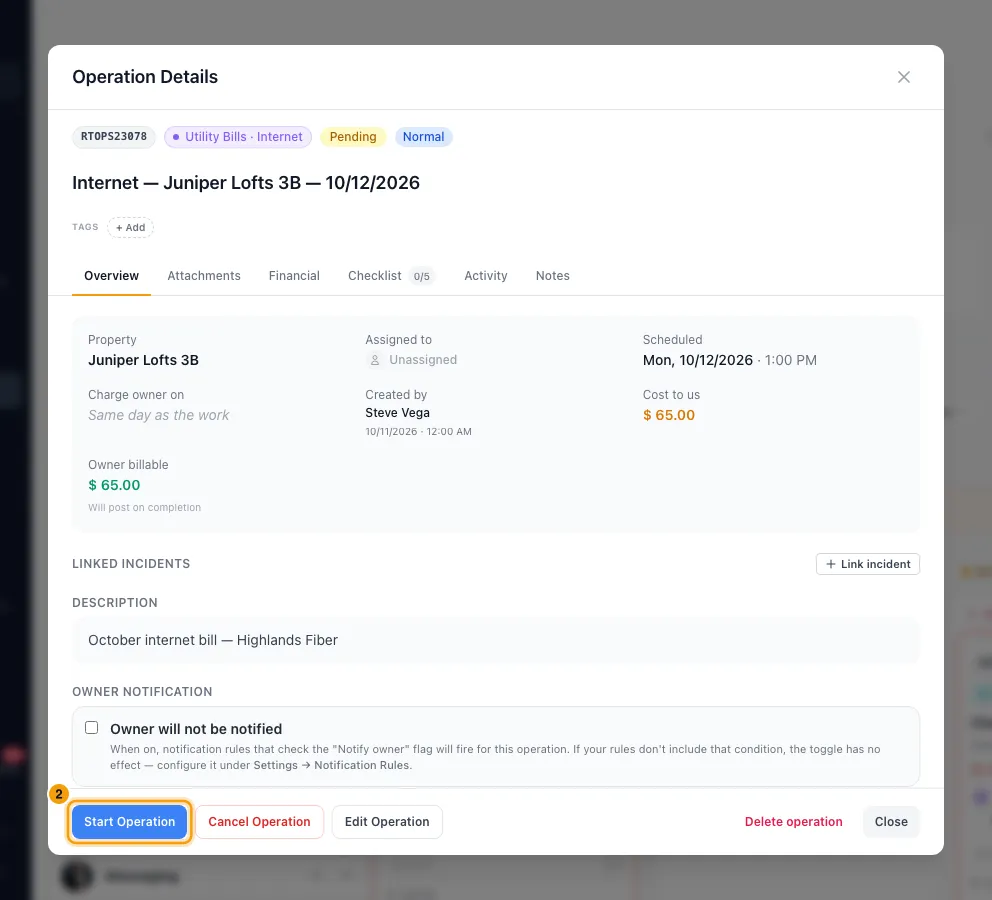Open Edit Operation
992x900 pixels.
(387, 822)
